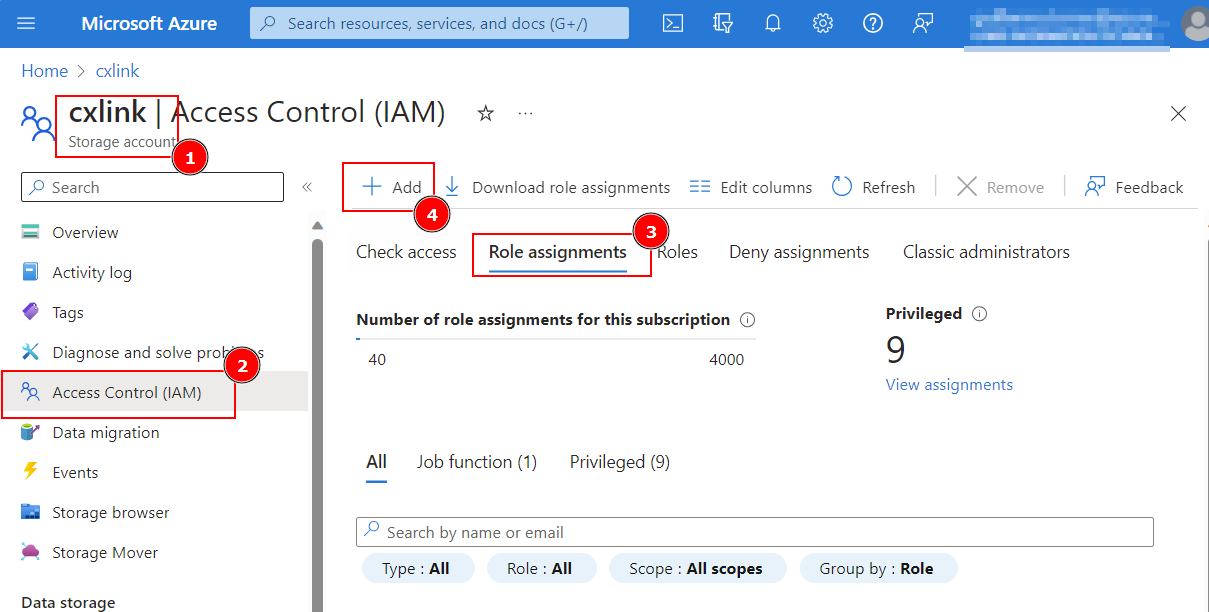Click the directories and subscriptions filter icon
Viewport: 1209px width, 612px height.
tap(723, 23)
